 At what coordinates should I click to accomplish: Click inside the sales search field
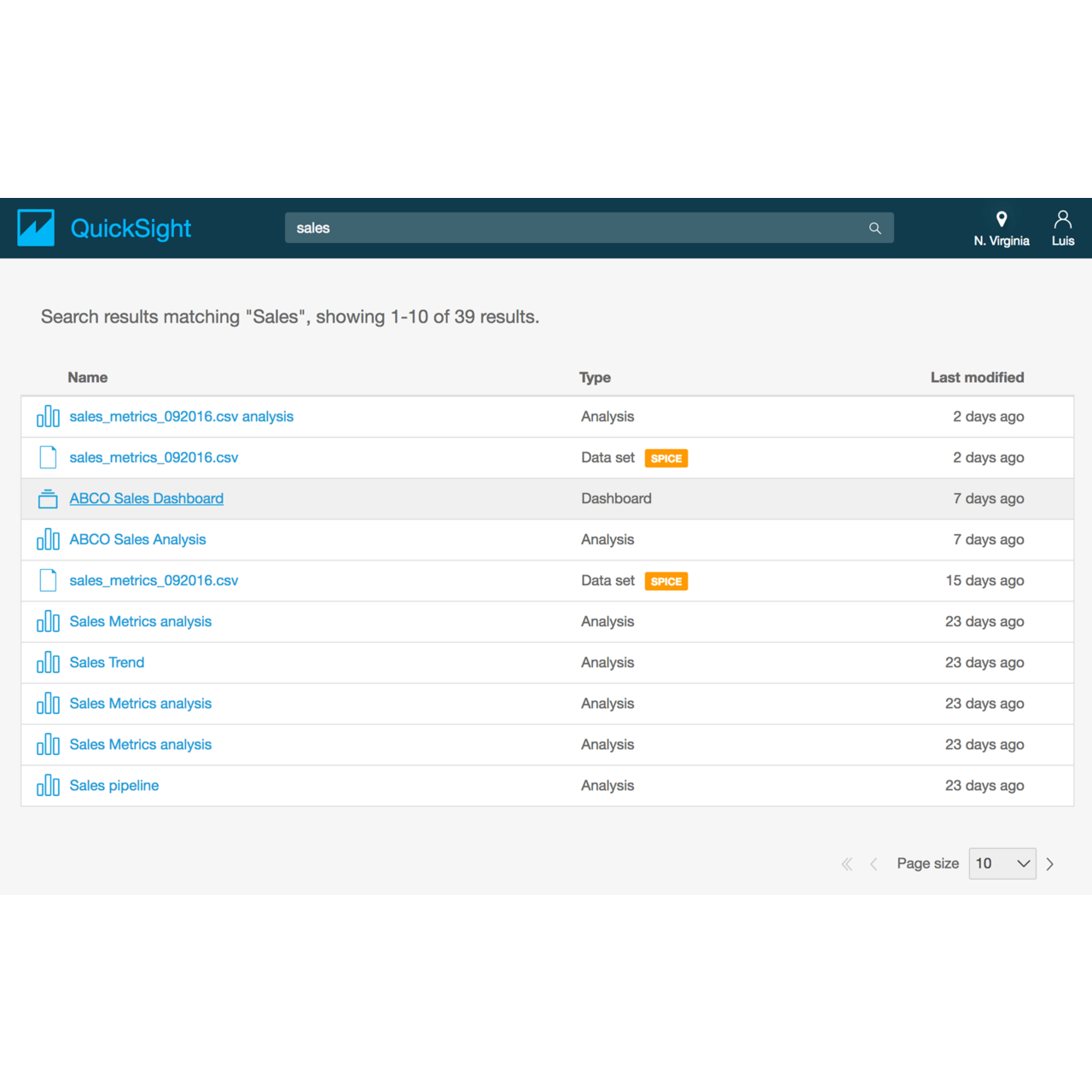(x=512, y=228)
